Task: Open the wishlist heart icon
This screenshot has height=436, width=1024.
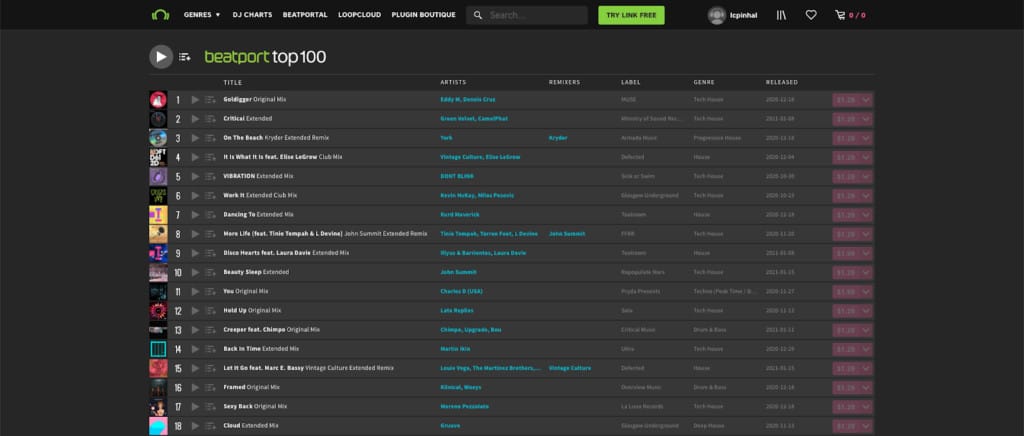Action: tap(811, 15)
